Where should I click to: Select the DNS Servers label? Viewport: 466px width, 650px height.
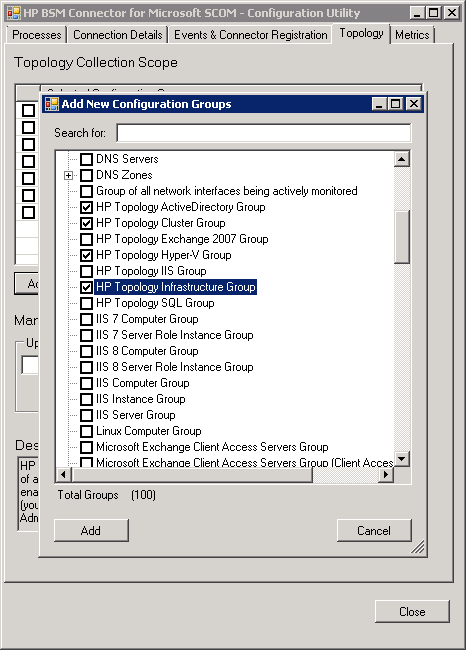(127, 159)
